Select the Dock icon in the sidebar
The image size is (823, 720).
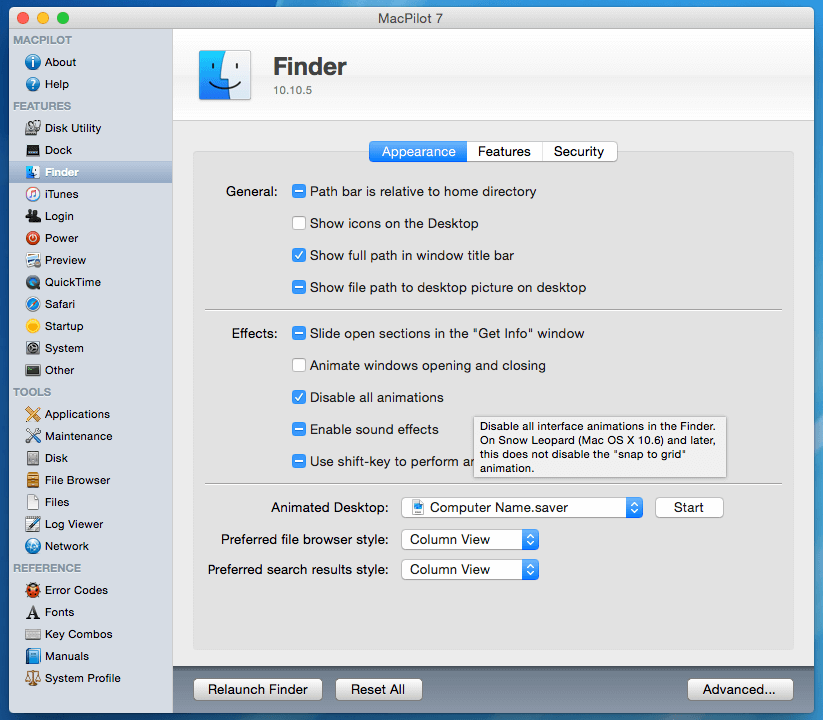[x=33, y=150]
